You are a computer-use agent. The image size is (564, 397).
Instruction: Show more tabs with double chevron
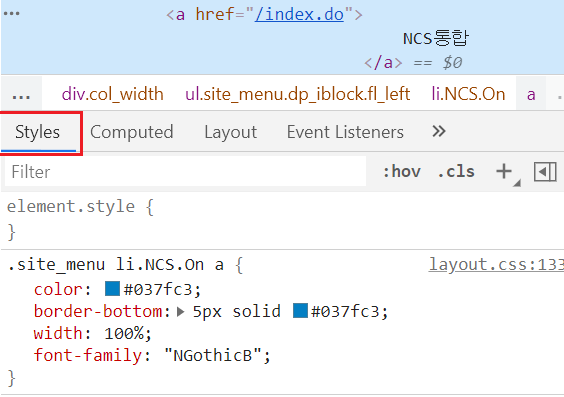(x=438, y=131)
